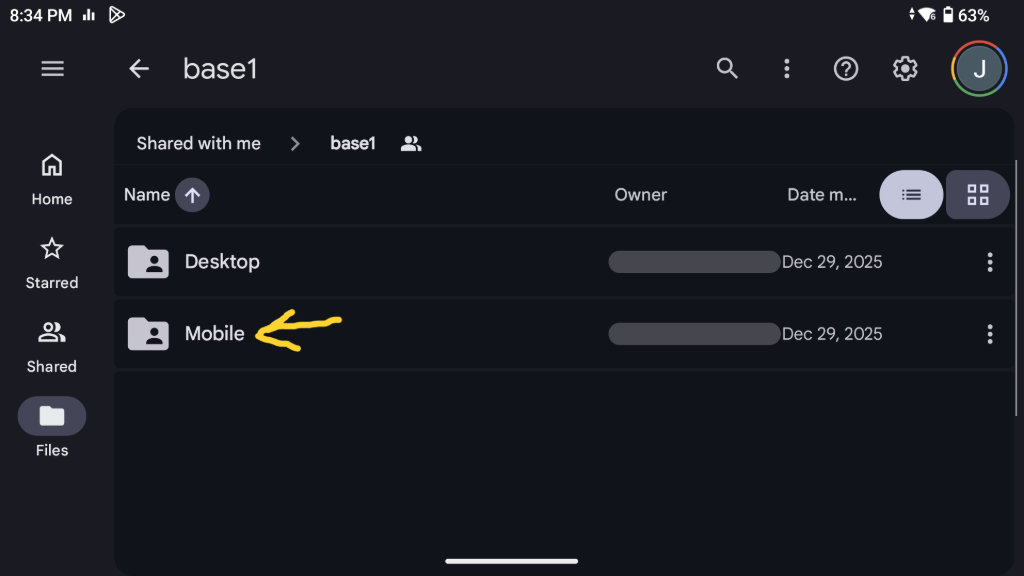The image size is (1024, 576).
Task: Switch to the Shared tab
Action: 52,346
